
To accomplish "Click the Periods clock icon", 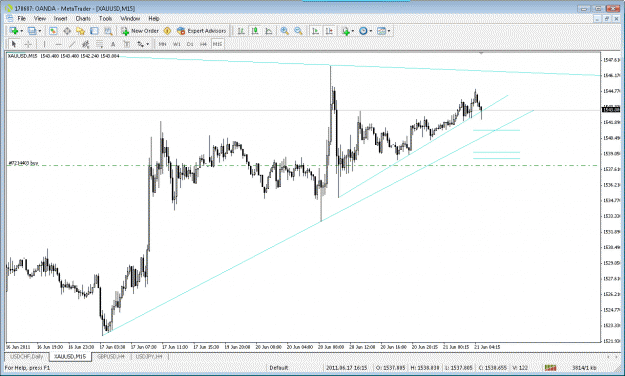I will [363, 31].
